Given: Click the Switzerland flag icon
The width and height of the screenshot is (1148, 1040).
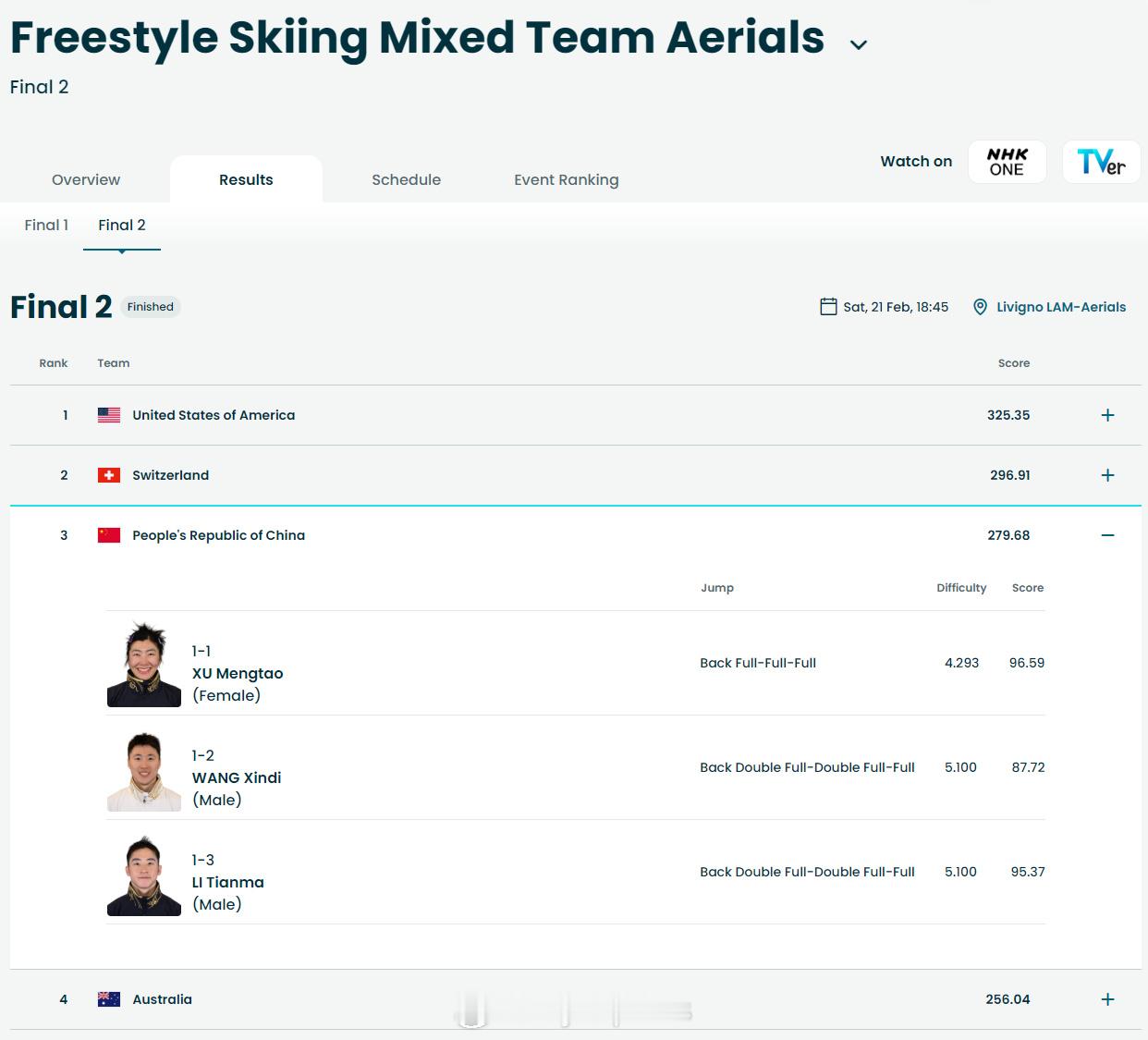Looking at the screenshot, I should click(x=109, y=475).
